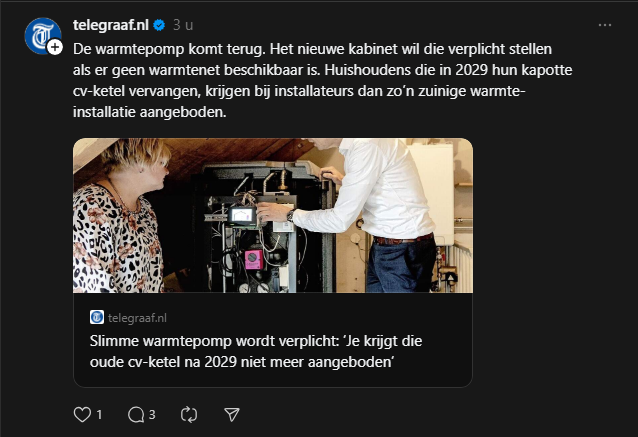Open the 'Slimme warmtepomp wordt verplicht' headline
This screenshot has width=638, height=437.
coord(256,351)
